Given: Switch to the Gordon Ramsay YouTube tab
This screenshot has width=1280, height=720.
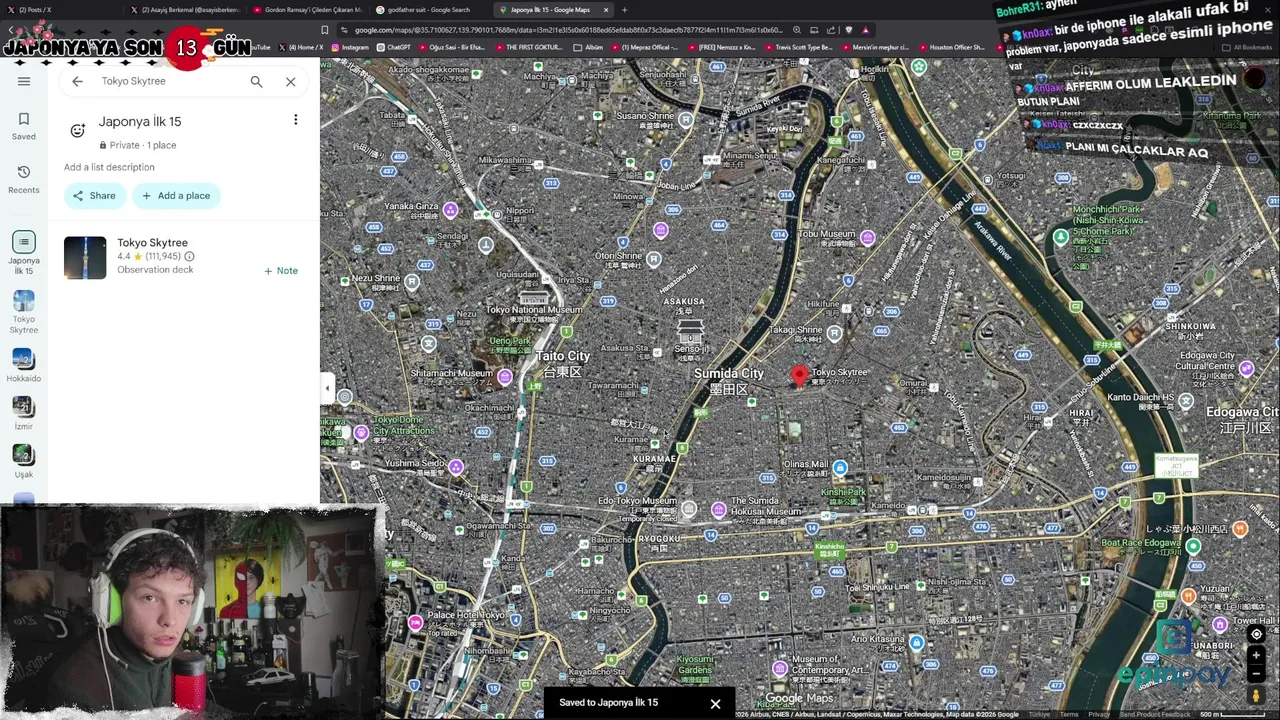Looking at the screenshot, I should 306,10.
